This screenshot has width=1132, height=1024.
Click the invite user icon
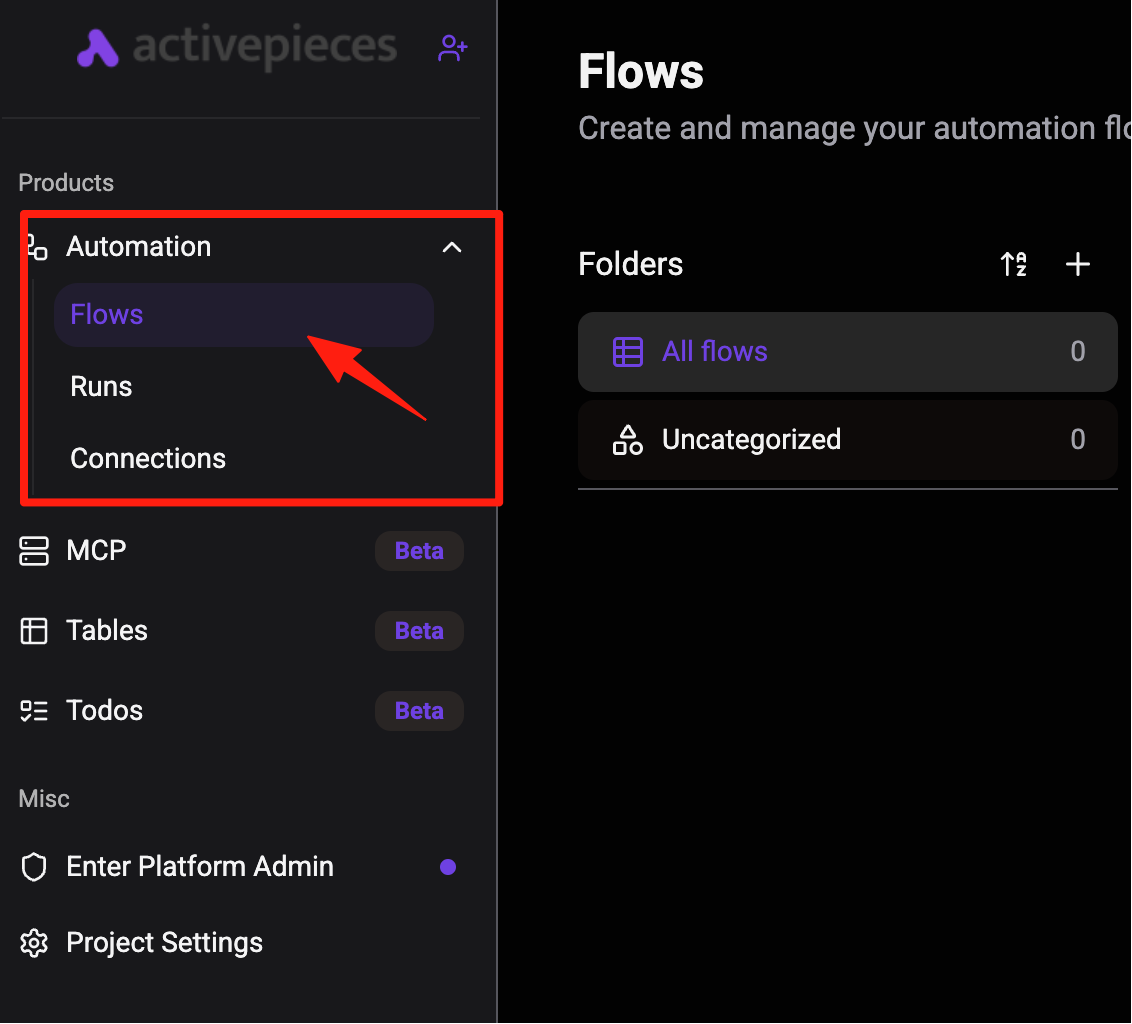pyautogui.click(x=453, y=48)
